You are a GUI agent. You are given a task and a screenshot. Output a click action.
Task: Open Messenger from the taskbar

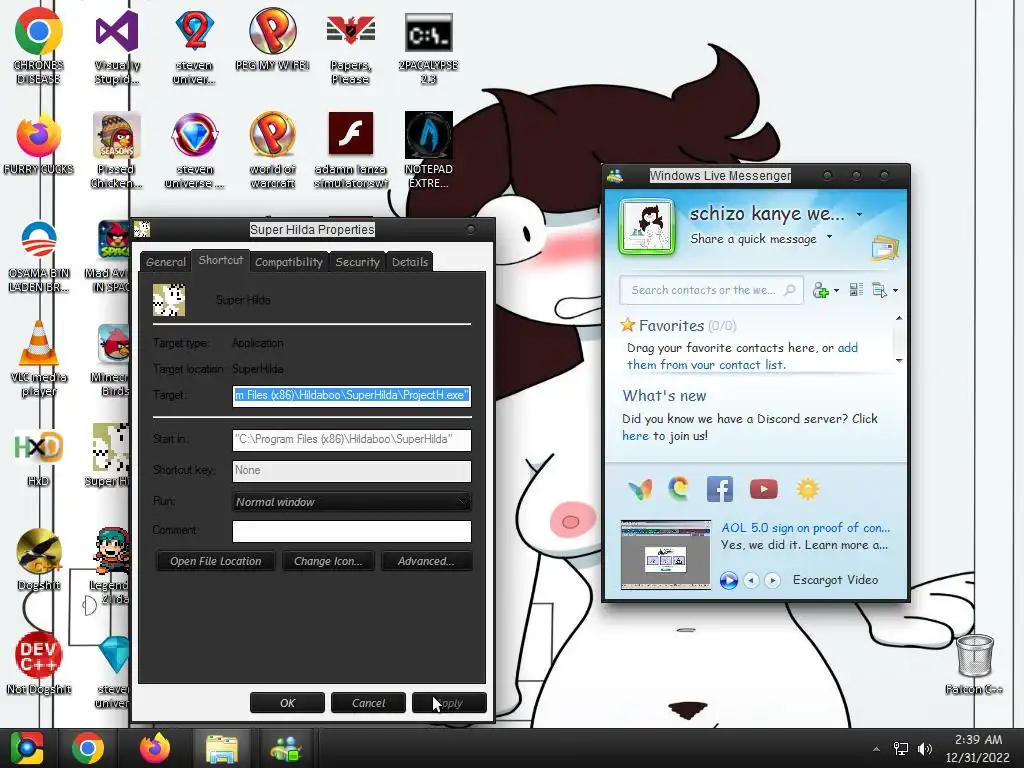286,748
